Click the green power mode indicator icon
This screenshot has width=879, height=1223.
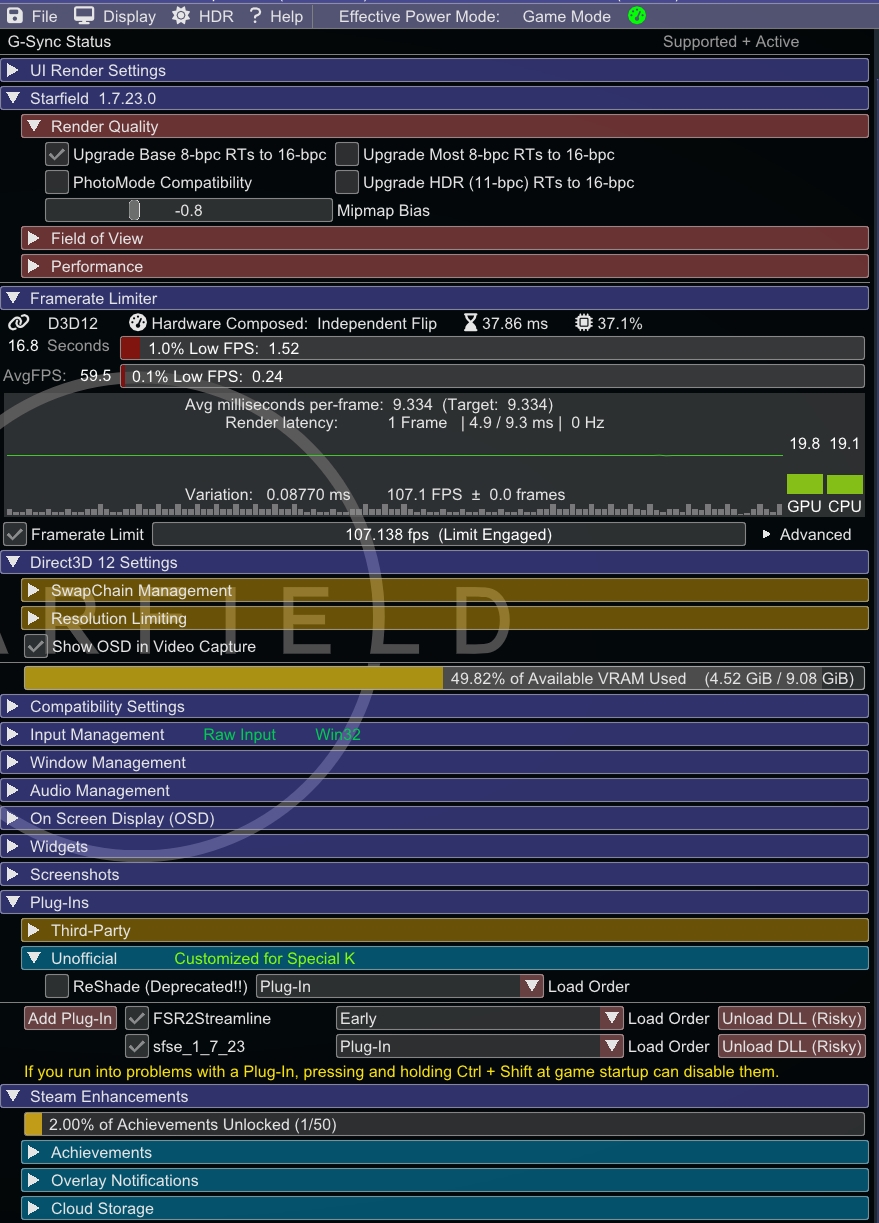tap(637, 16)
